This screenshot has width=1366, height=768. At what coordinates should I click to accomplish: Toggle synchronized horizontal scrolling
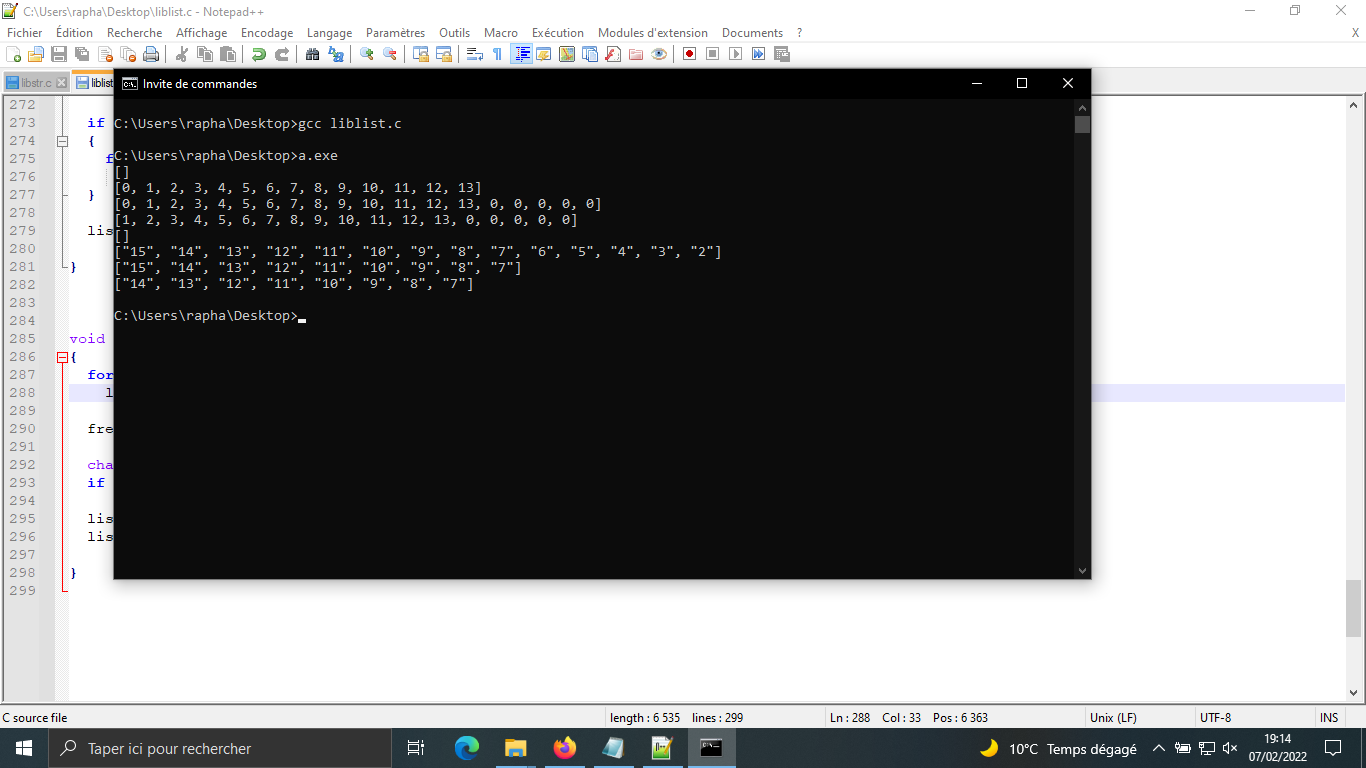point(444,54)
